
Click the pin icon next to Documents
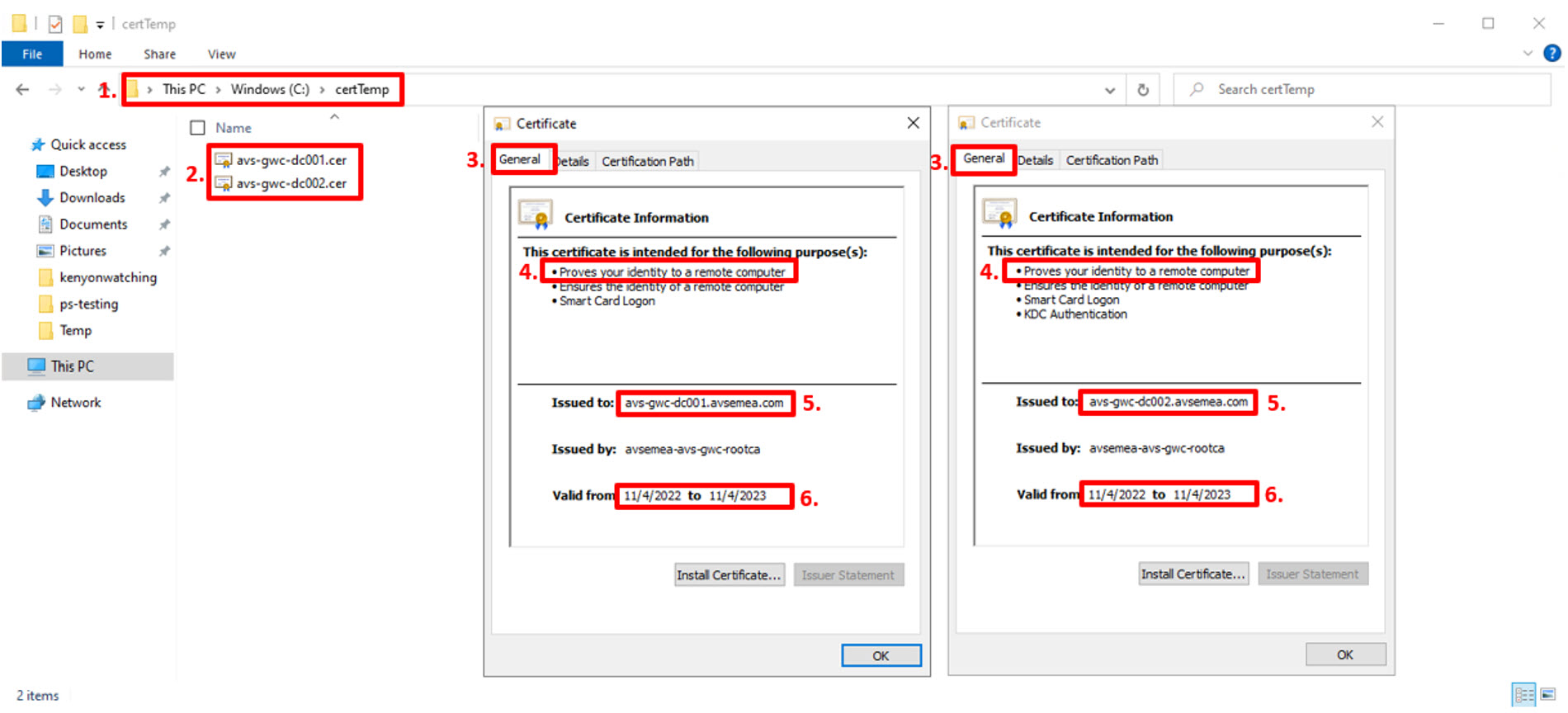click(164, 224)
